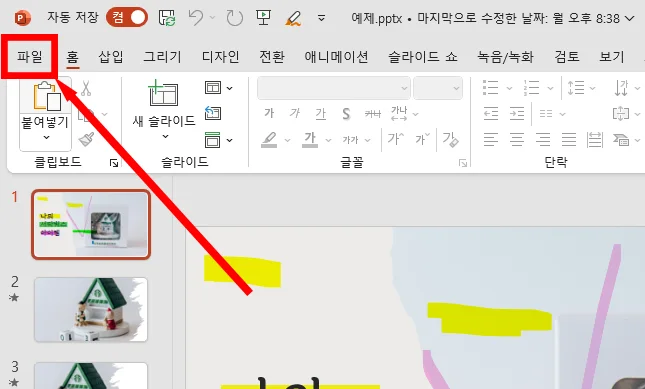The width and height of the screenshot is (645, 389).
Task: Select slide 2 thumbnail
Action: pos(91,310)
